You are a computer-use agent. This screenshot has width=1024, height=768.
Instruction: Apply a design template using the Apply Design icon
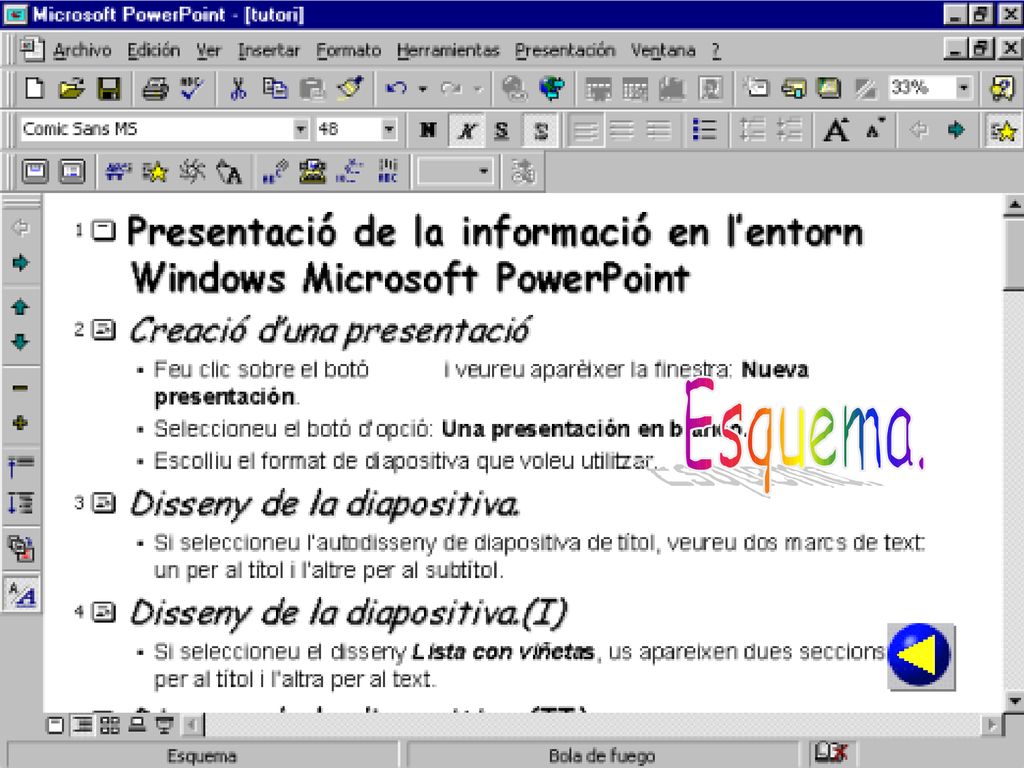[829, 88]
